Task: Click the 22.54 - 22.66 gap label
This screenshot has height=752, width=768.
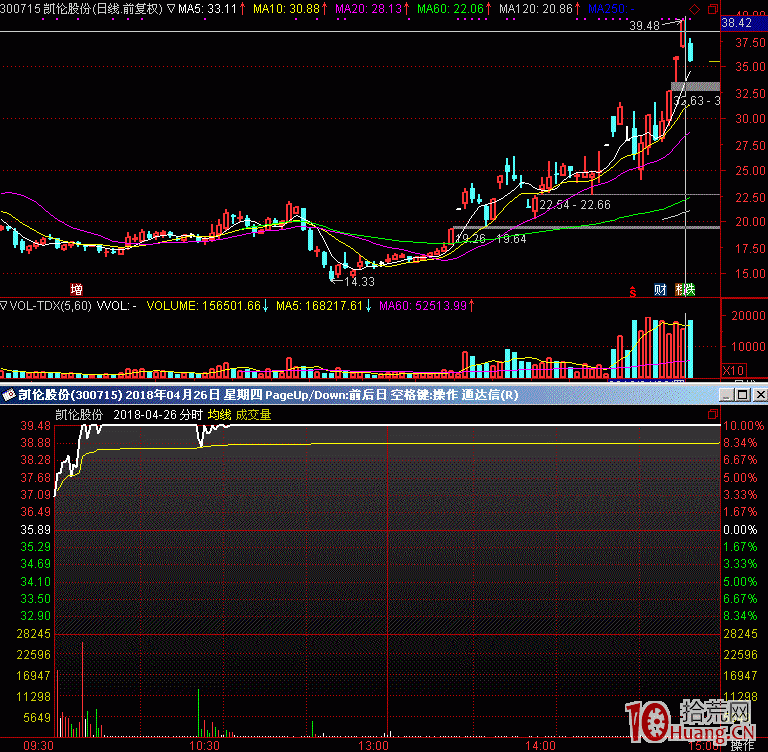Action: (575, 205)
